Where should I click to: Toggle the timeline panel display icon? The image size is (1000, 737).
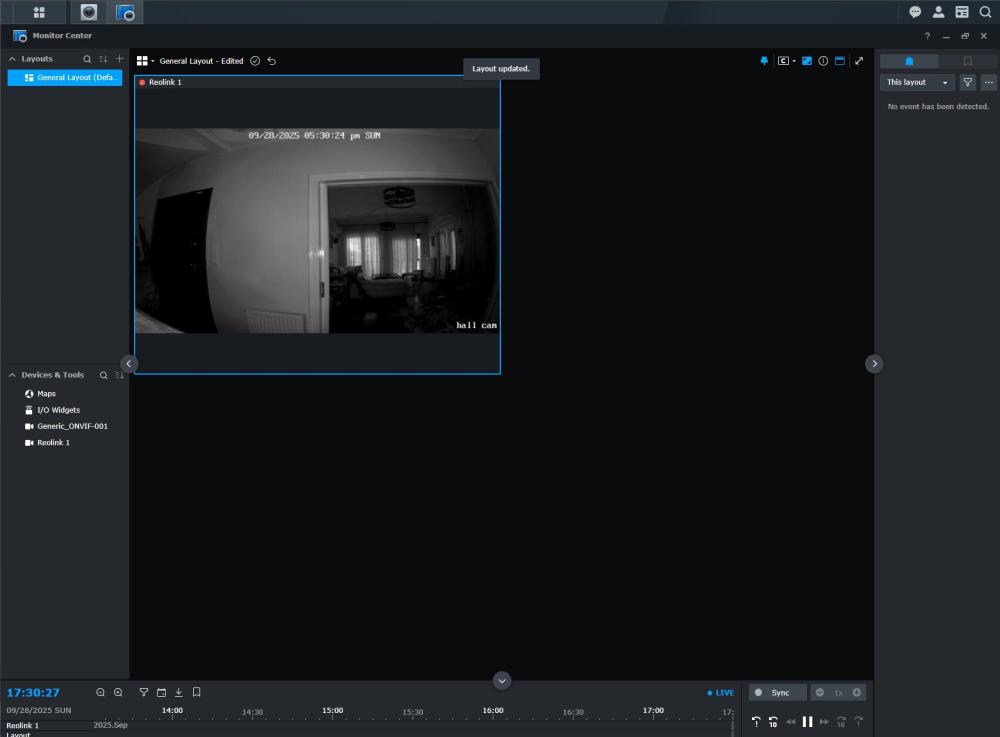tap(840, 61)
